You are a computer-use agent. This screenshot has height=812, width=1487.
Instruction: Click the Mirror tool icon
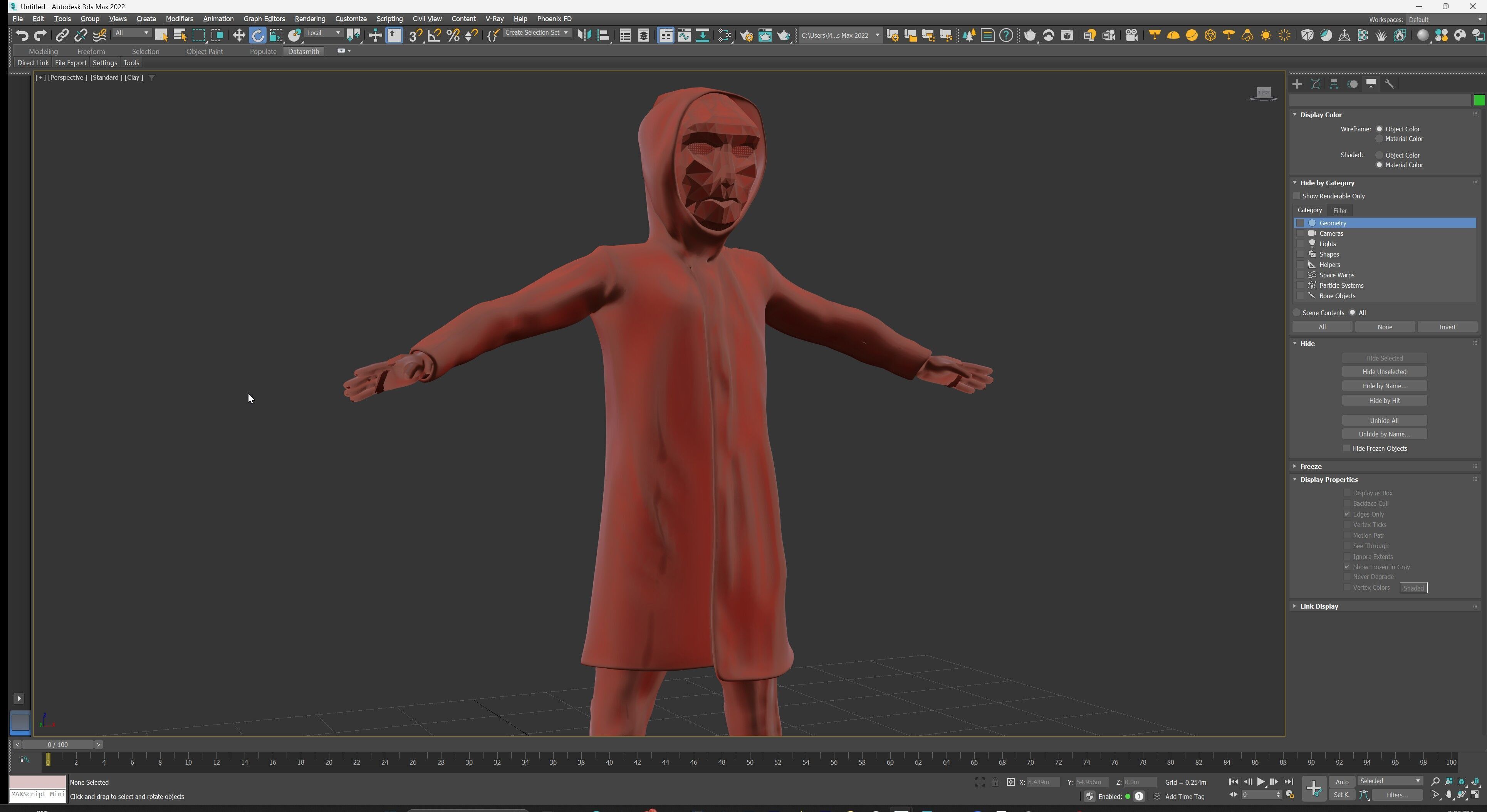(x=584, y=36)
